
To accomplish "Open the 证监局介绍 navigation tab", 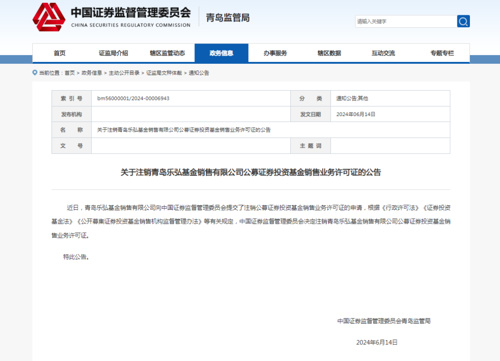I will pos(113,53).
